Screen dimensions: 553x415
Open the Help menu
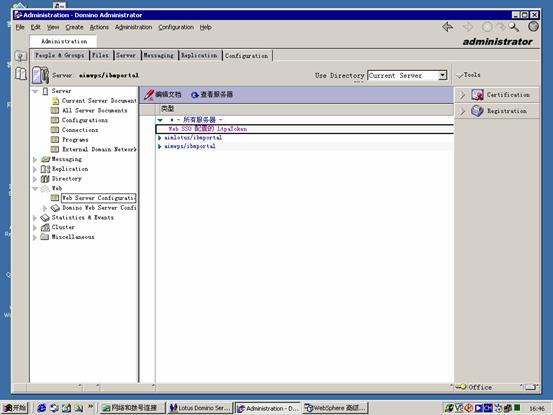206,27
